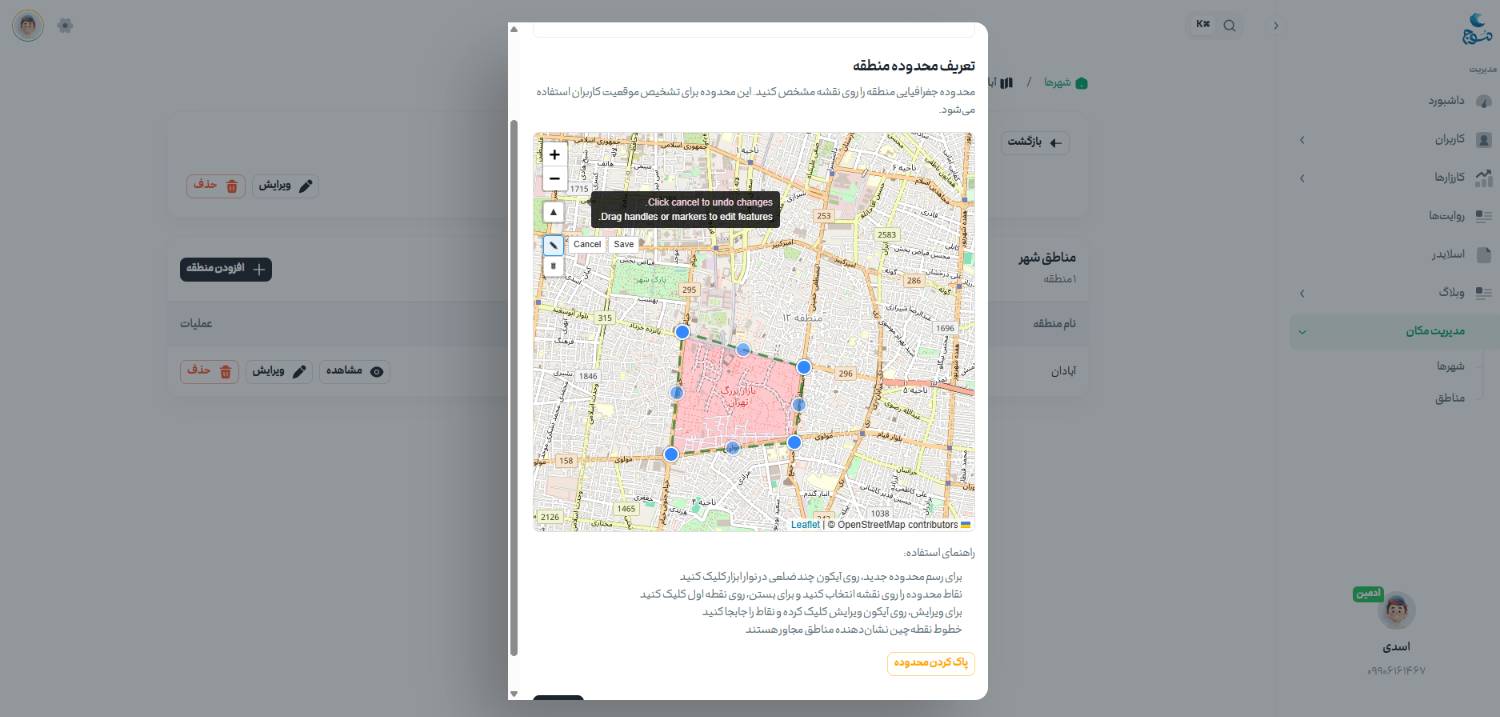This screenshot has width=1500, height=717.
Task: Click مشاهده view button in آبادان row
Action: click(x=354, y=371)
